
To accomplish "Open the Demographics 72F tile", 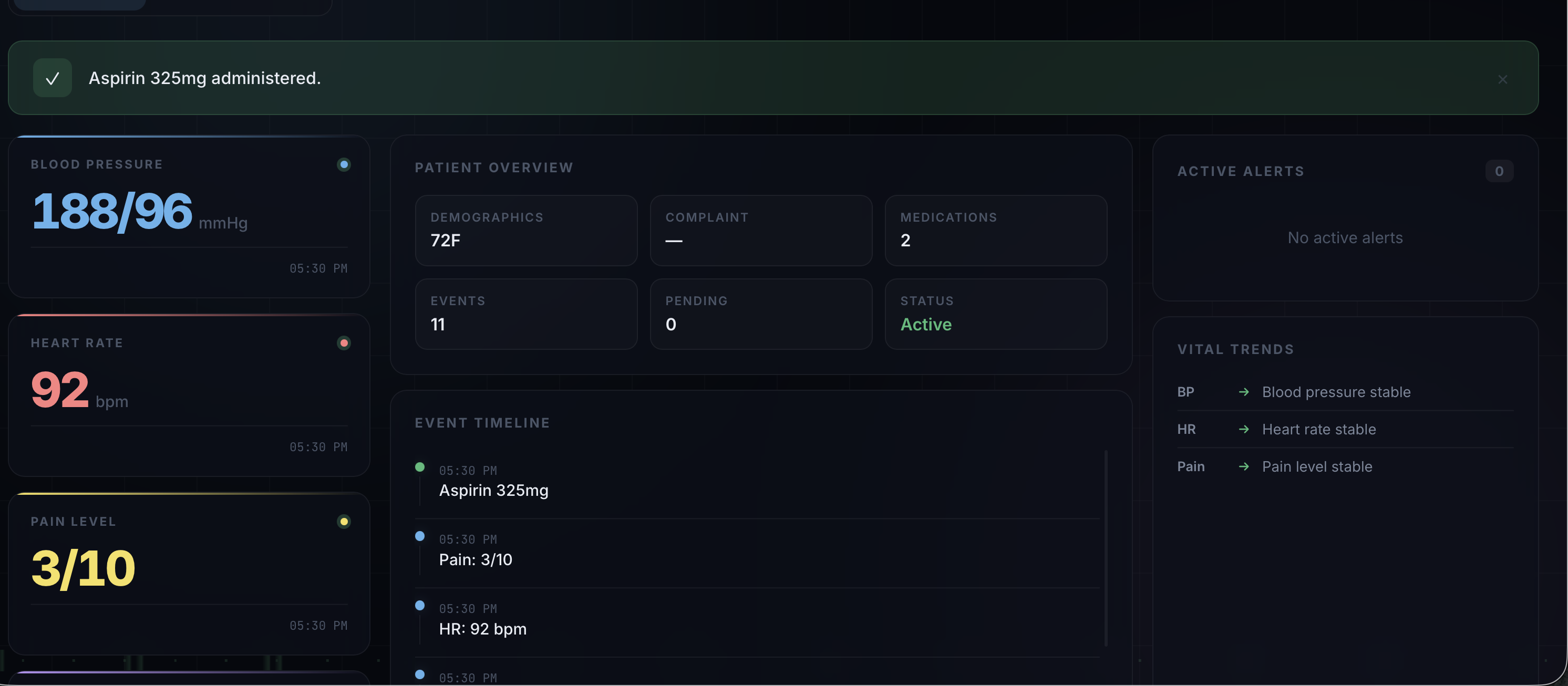I will tap(526, 230).
